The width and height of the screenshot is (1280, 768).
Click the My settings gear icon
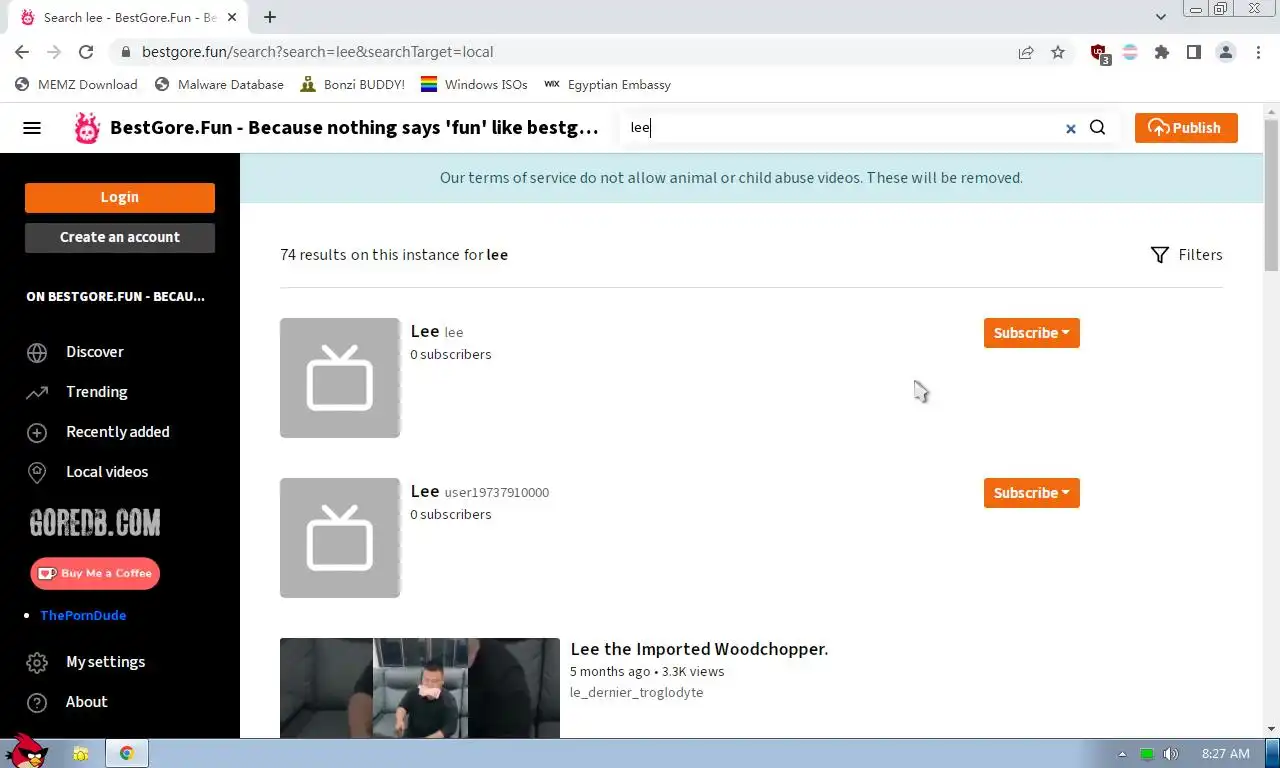[x=37, y=662]
